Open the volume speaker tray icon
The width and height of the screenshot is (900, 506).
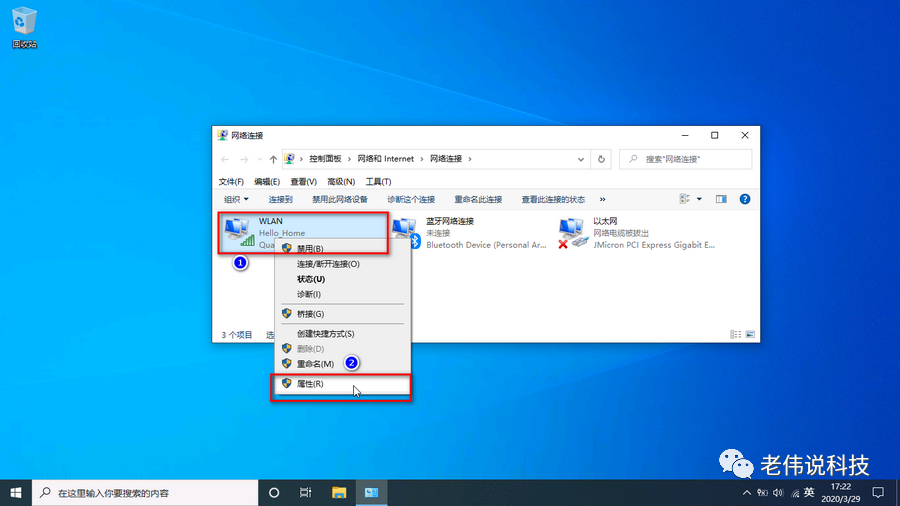click(778, 493)
